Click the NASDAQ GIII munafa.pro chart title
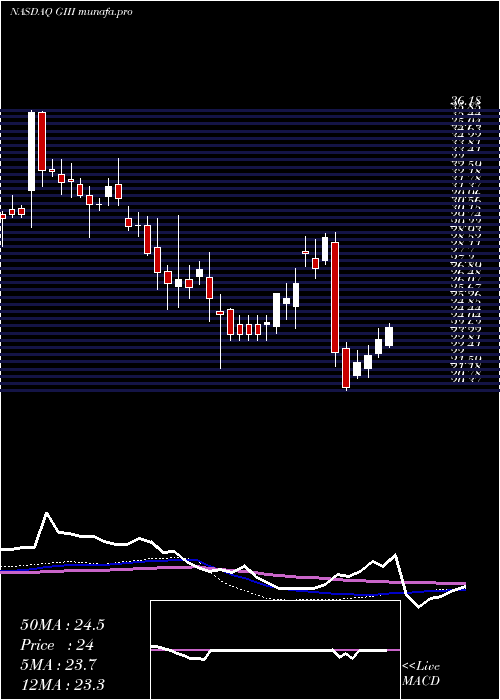500x700 pixels. [71, 12]
